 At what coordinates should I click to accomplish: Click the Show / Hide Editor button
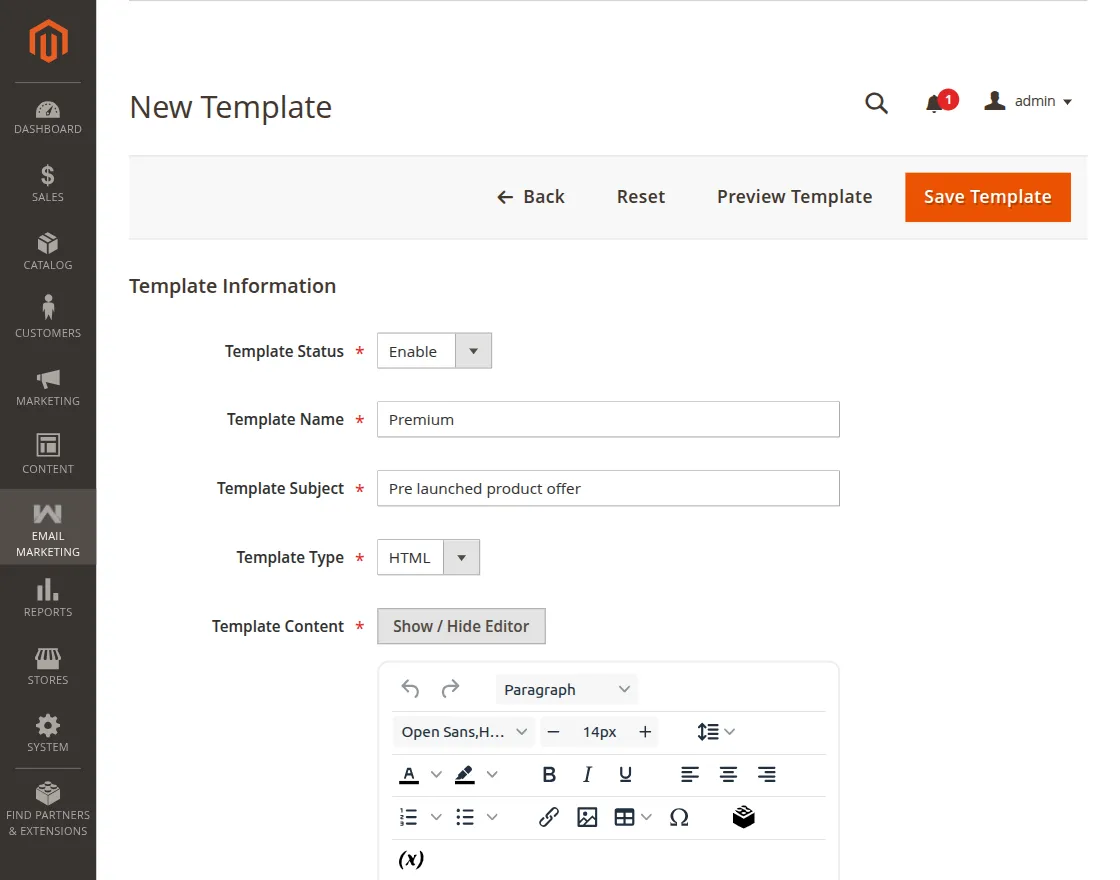click(x=461, y=626)
